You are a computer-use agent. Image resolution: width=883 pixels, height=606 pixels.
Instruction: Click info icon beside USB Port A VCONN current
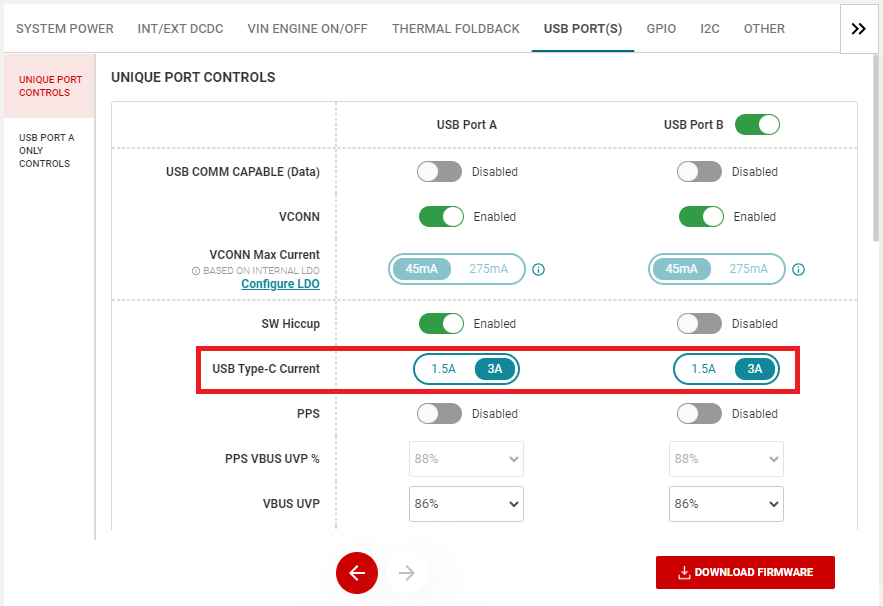coord(538,269)
